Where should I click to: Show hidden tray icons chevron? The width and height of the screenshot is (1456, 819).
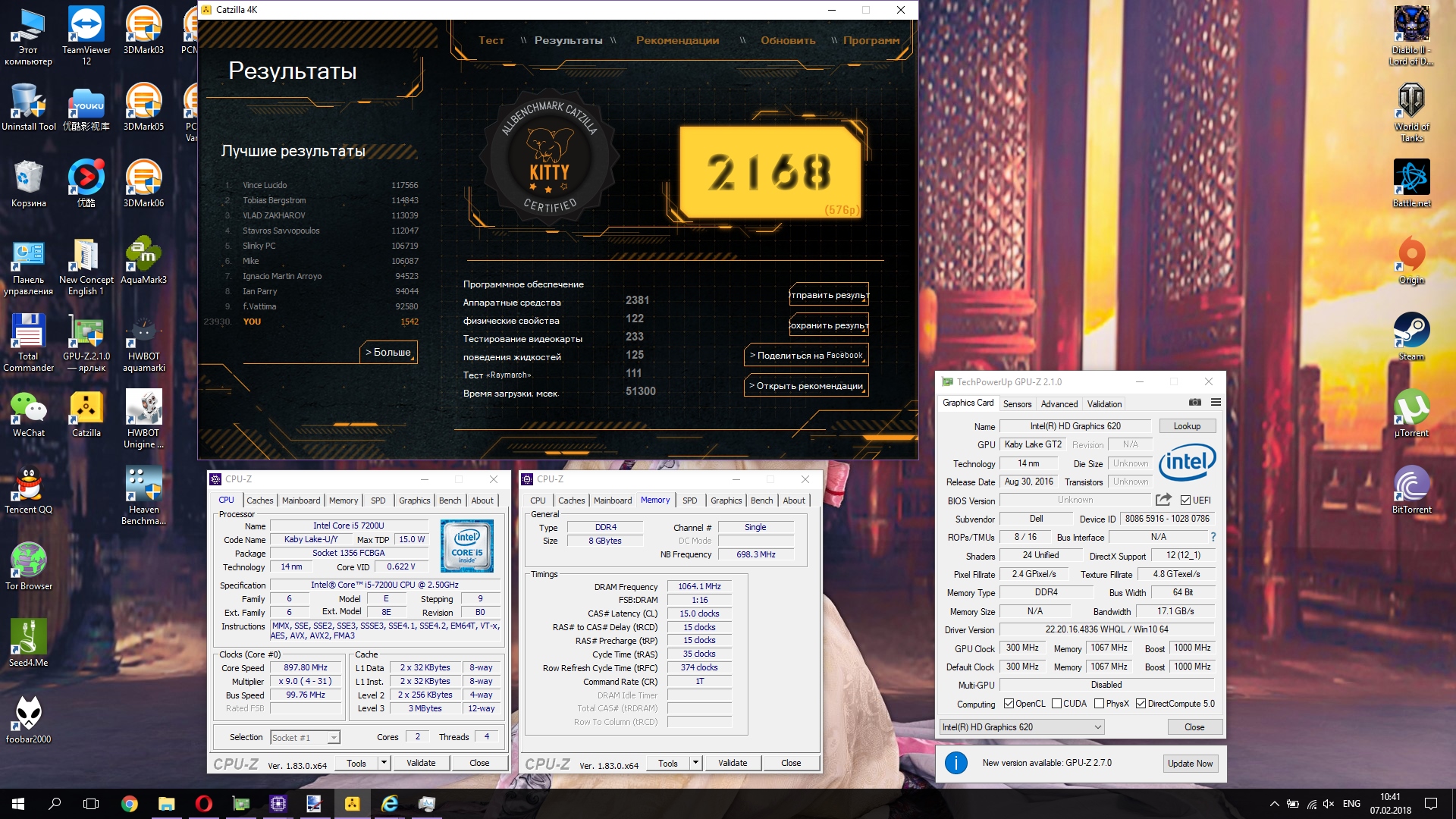click(1274, 804)
